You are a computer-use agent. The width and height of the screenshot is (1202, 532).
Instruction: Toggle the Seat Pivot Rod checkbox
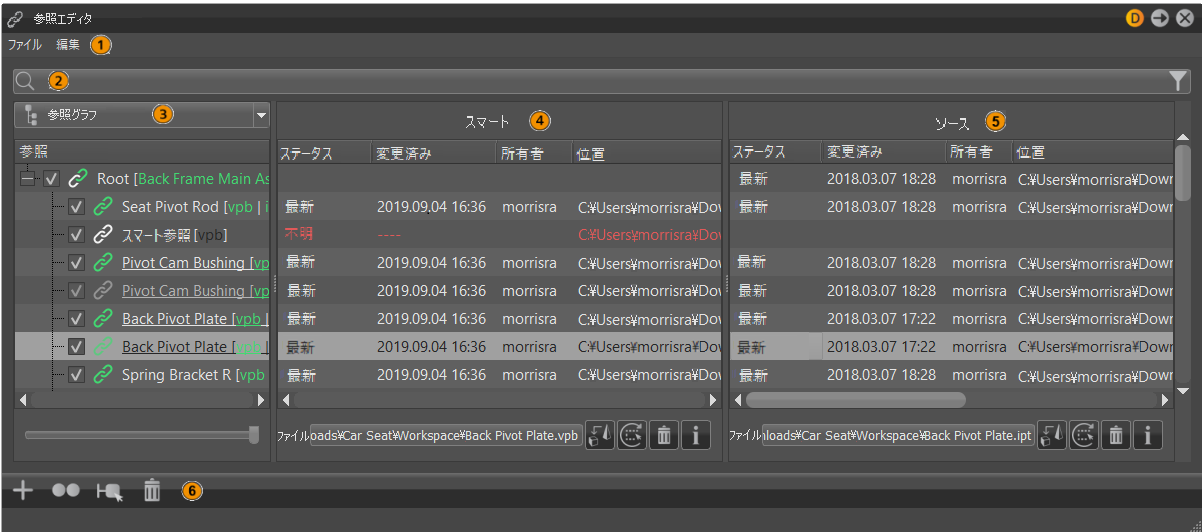[x=76, y=207]
